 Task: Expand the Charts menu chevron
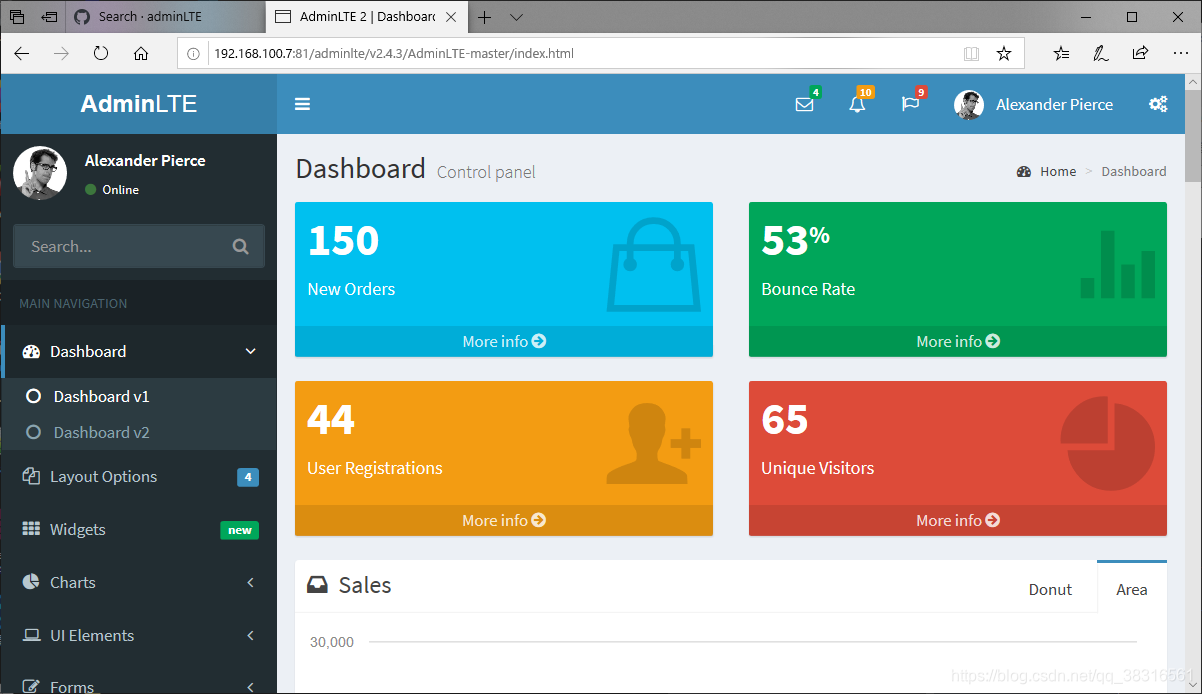[x=251, y=582]
